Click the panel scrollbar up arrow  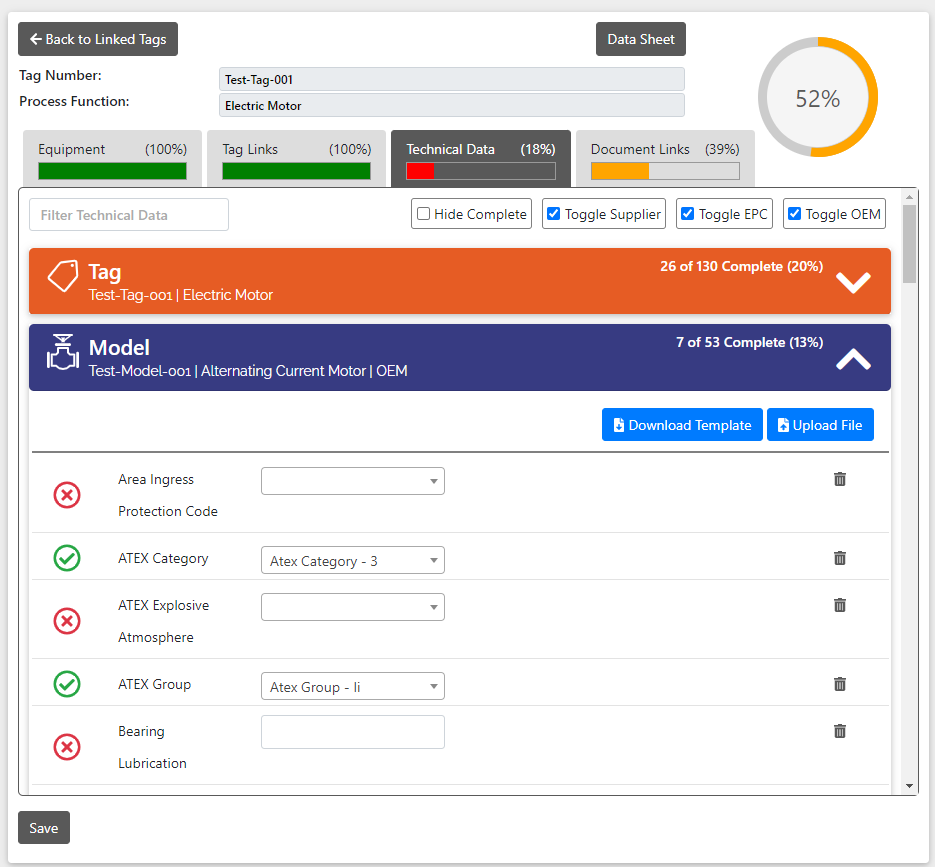click(909, 197)
